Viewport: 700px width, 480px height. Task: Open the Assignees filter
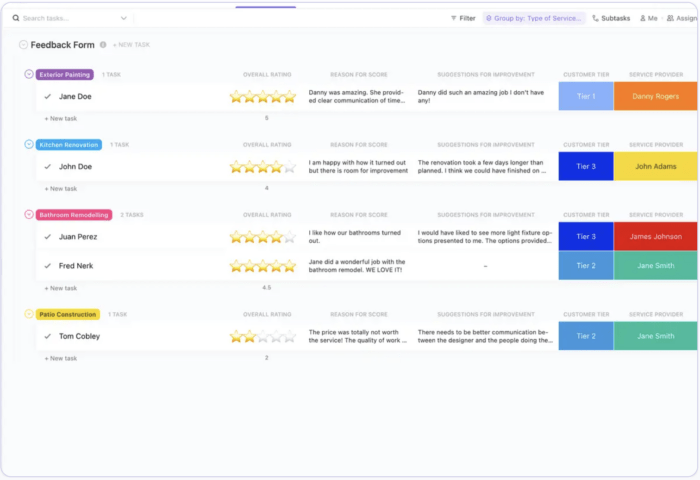click(x=682, y=18)
